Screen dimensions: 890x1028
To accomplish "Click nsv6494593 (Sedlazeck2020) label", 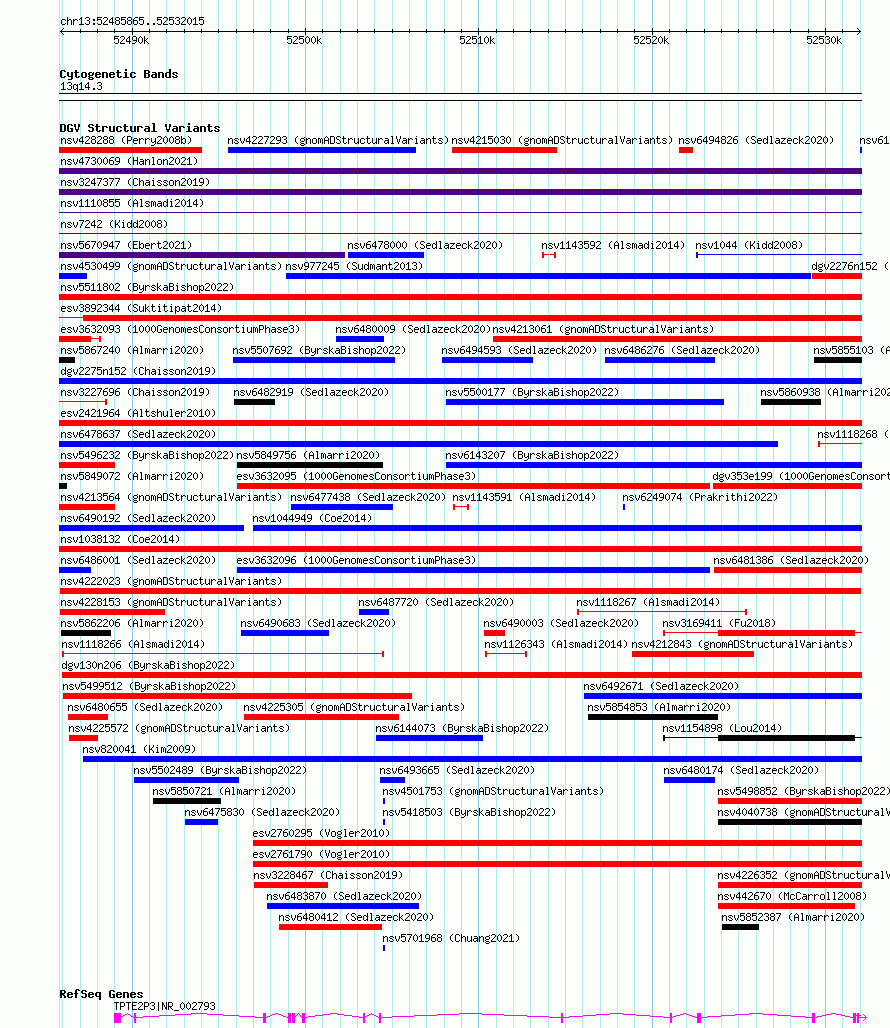I will tap(519, 350).
